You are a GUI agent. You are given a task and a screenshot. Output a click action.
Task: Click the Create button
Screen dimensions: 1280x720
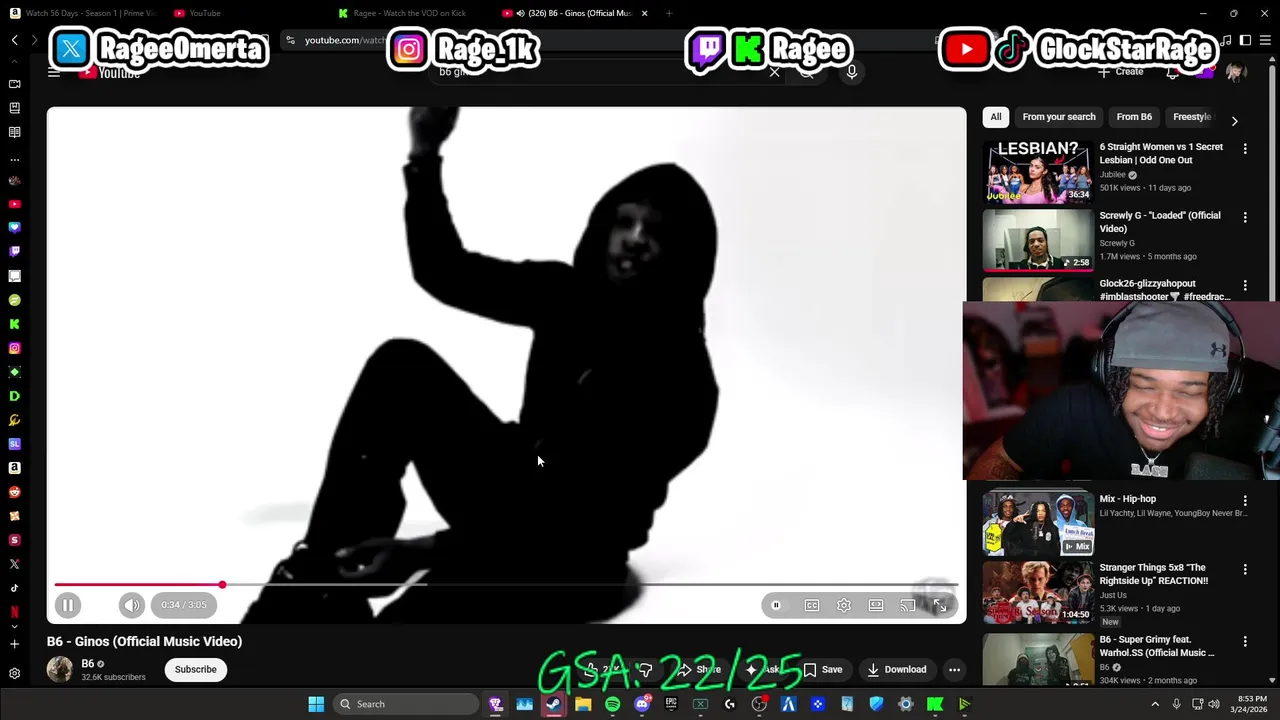(1120, 72)
